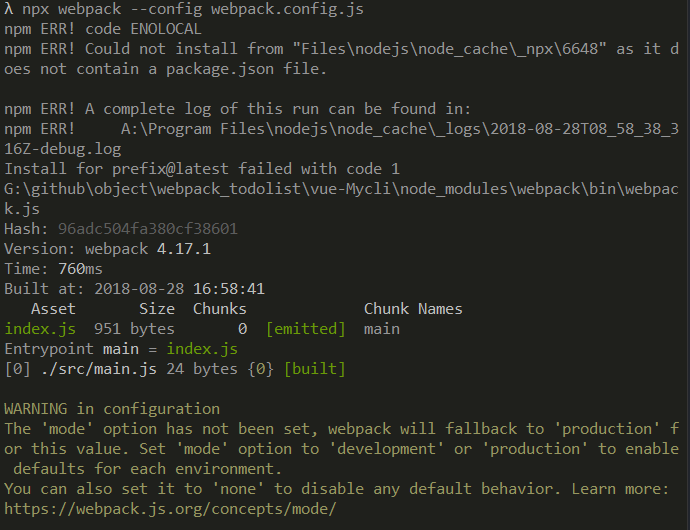Click the Asset column header
The height and width of the screenshot is (530, 690).
click(x=53, y=309)
